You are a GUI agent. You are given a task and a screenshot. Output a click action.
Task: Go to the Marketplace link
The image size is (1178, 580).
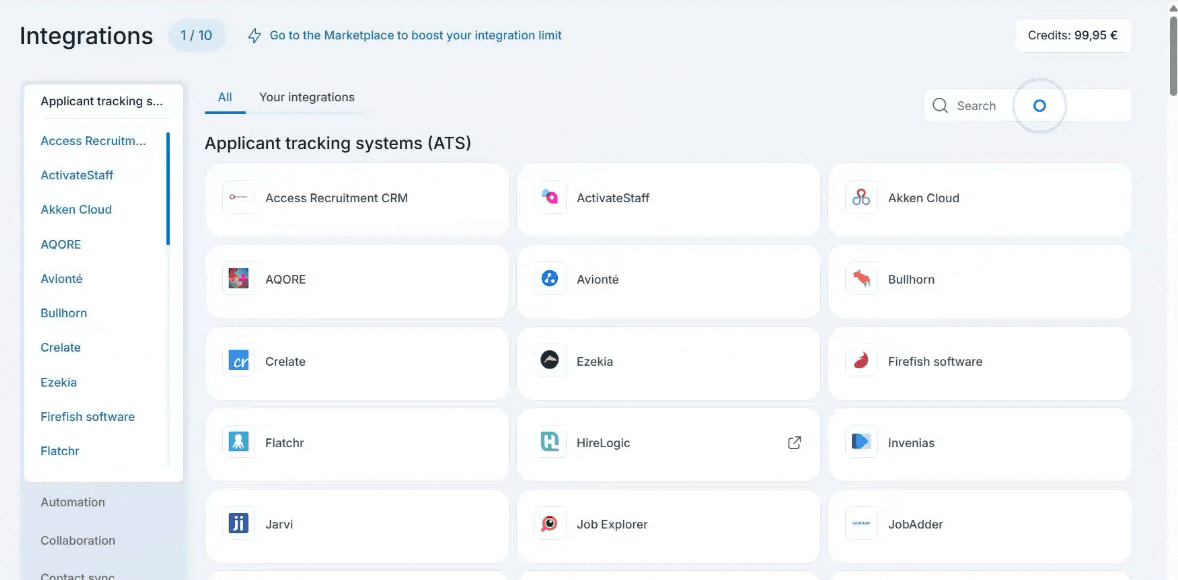pyautogui.click(x=415, y=35)
